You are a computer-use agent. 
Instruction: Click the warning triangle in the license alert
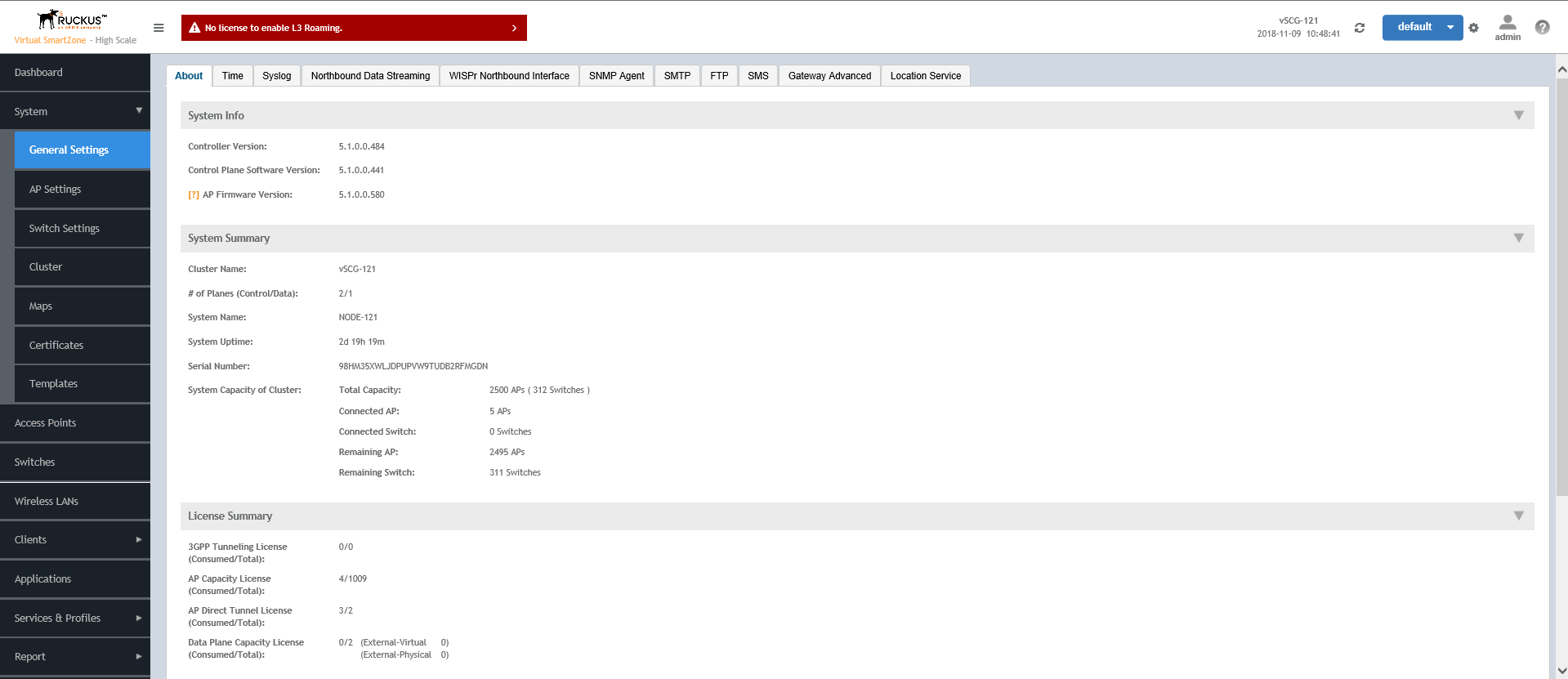194,28
